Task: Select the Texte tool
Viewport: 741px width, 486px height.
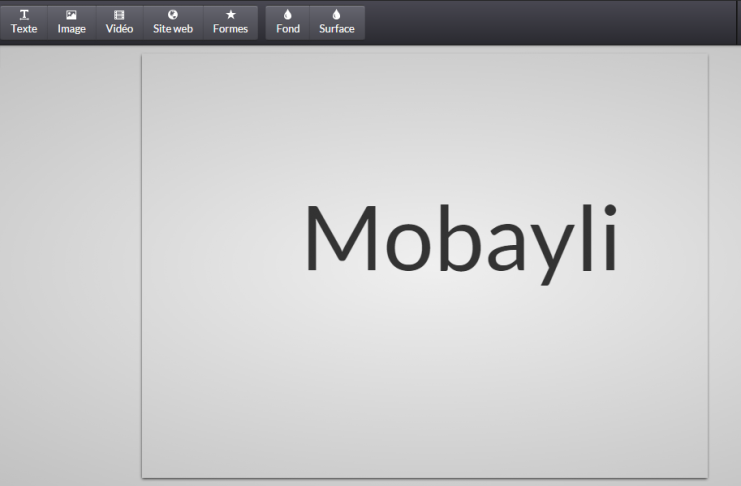Action: (x=24, y=22)
